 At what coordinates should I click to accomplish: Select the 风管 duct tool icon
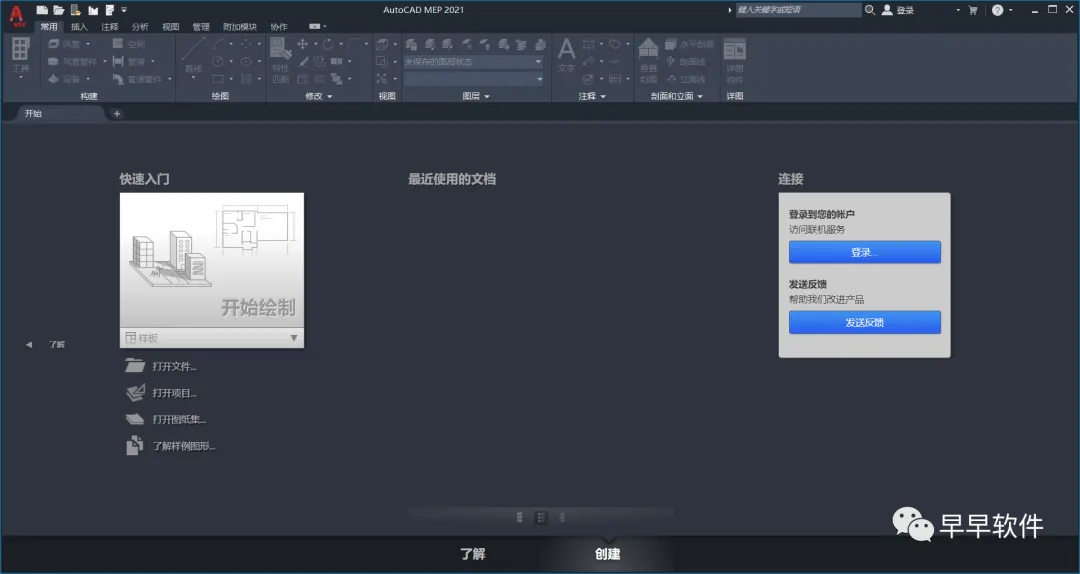(54, 43)
